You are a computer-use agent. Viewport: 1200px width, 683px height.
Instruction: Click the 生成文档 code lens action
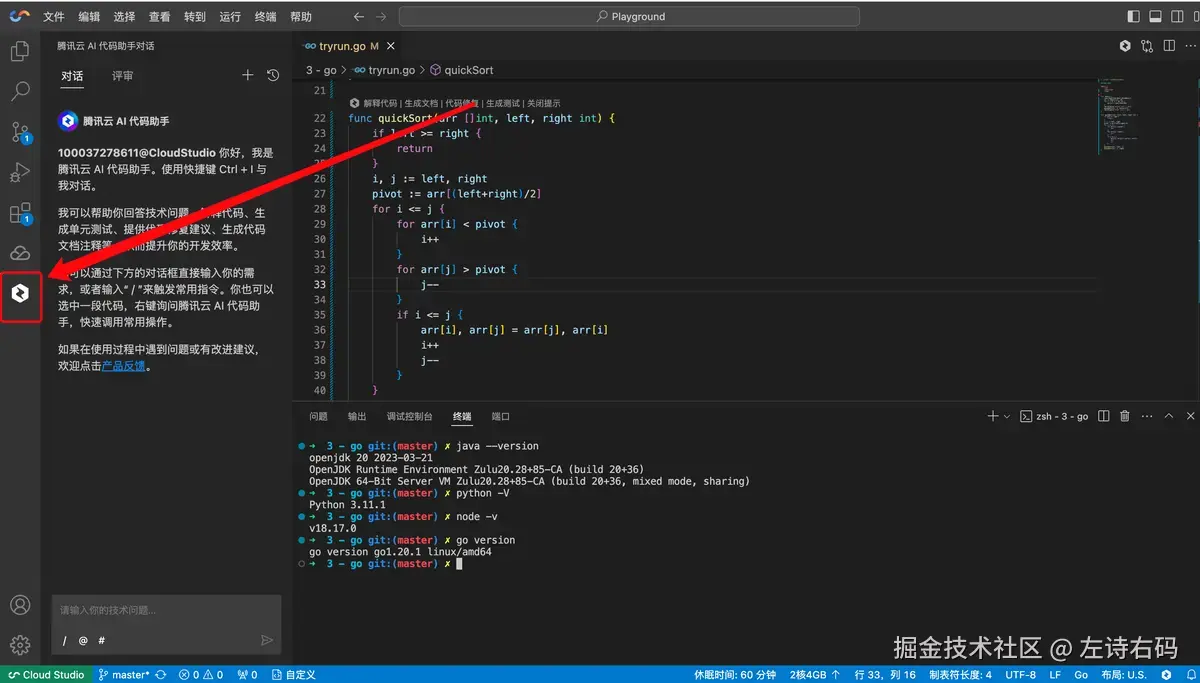[x=420, y=103]
